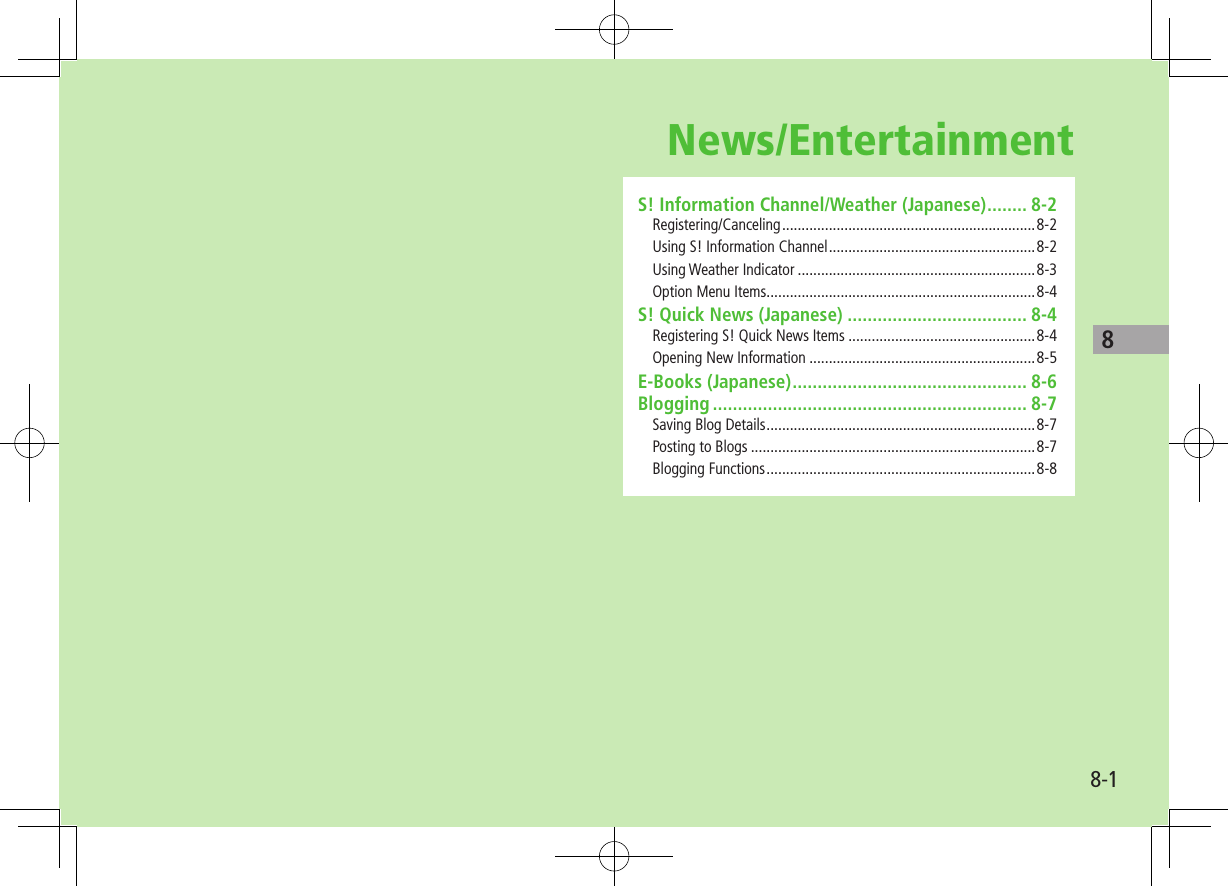Select the gray chapter 8 side tab

(x=1131, y=340)
